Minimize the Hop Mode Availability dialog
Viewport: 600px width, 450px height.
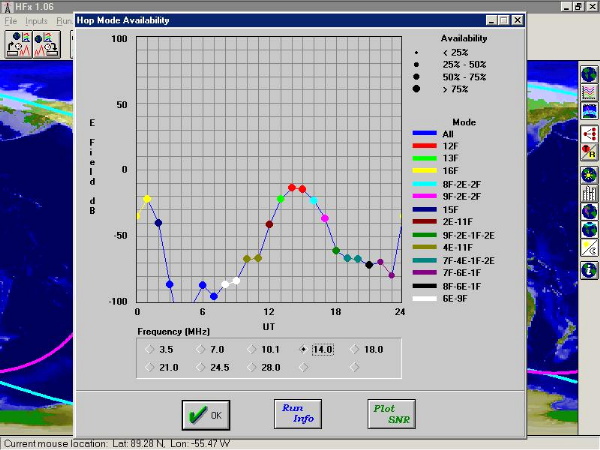coord(492,20)
